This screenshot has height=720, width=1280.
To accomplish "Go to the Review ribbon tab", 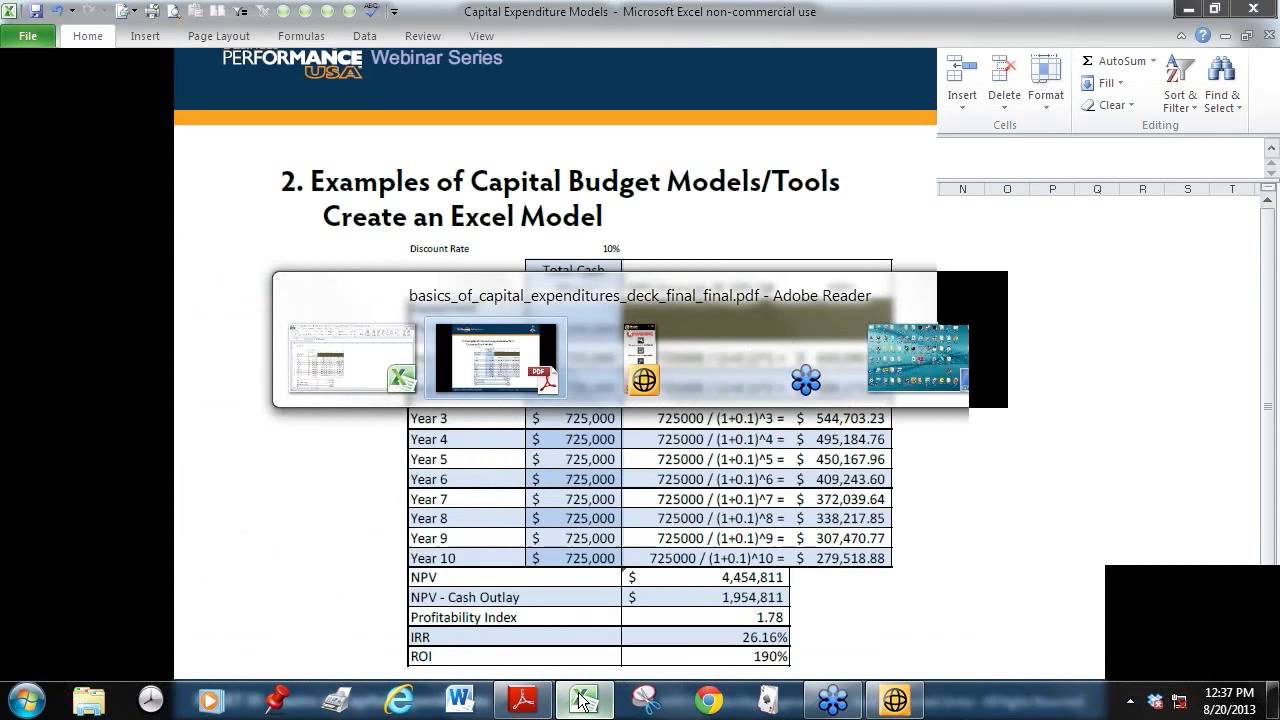I will pyautogui.click(x=423, y=36).
